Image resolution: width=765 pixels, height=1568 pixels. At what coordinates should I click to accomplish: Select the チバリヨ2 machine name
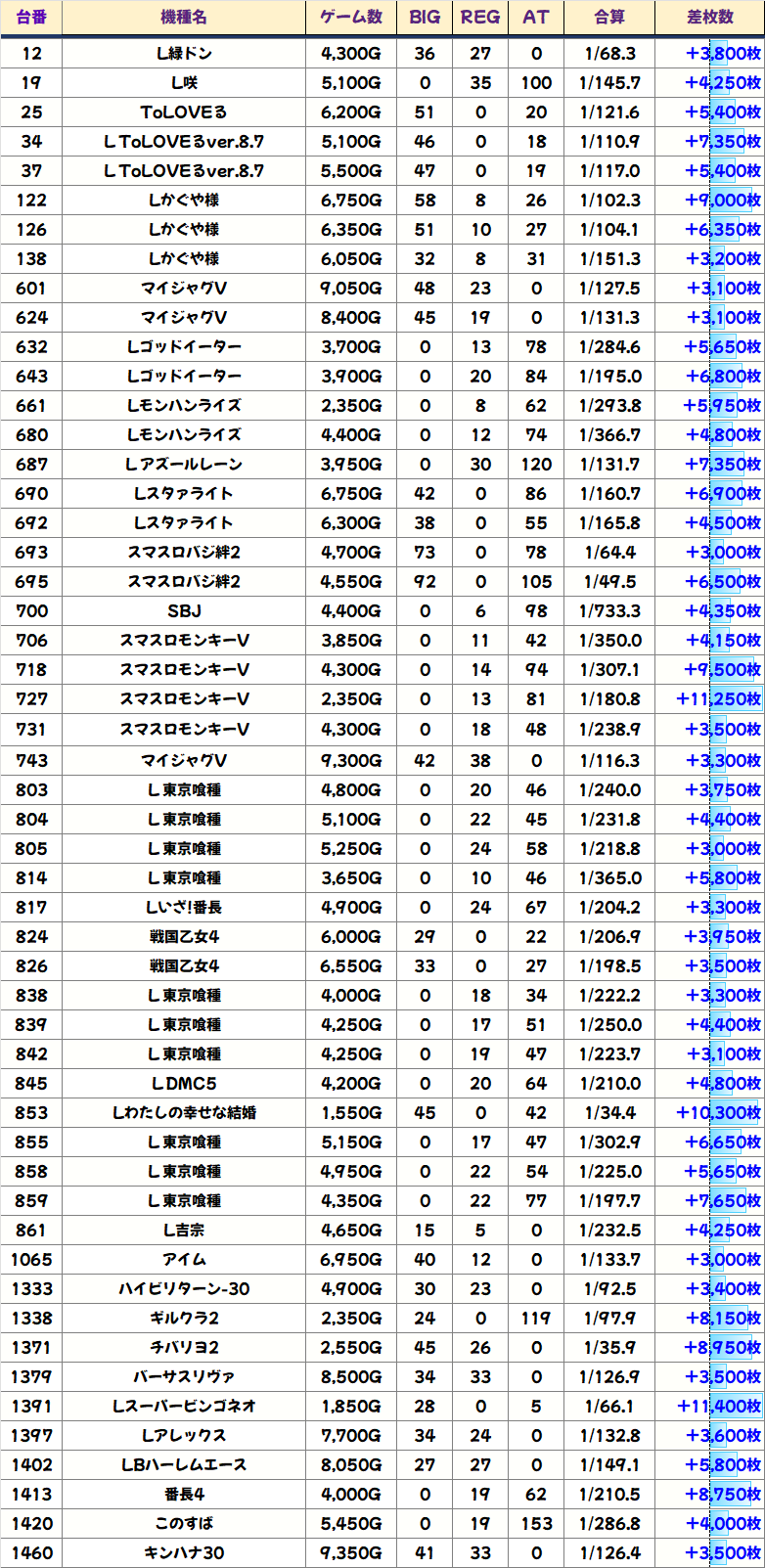(184, 1347)
